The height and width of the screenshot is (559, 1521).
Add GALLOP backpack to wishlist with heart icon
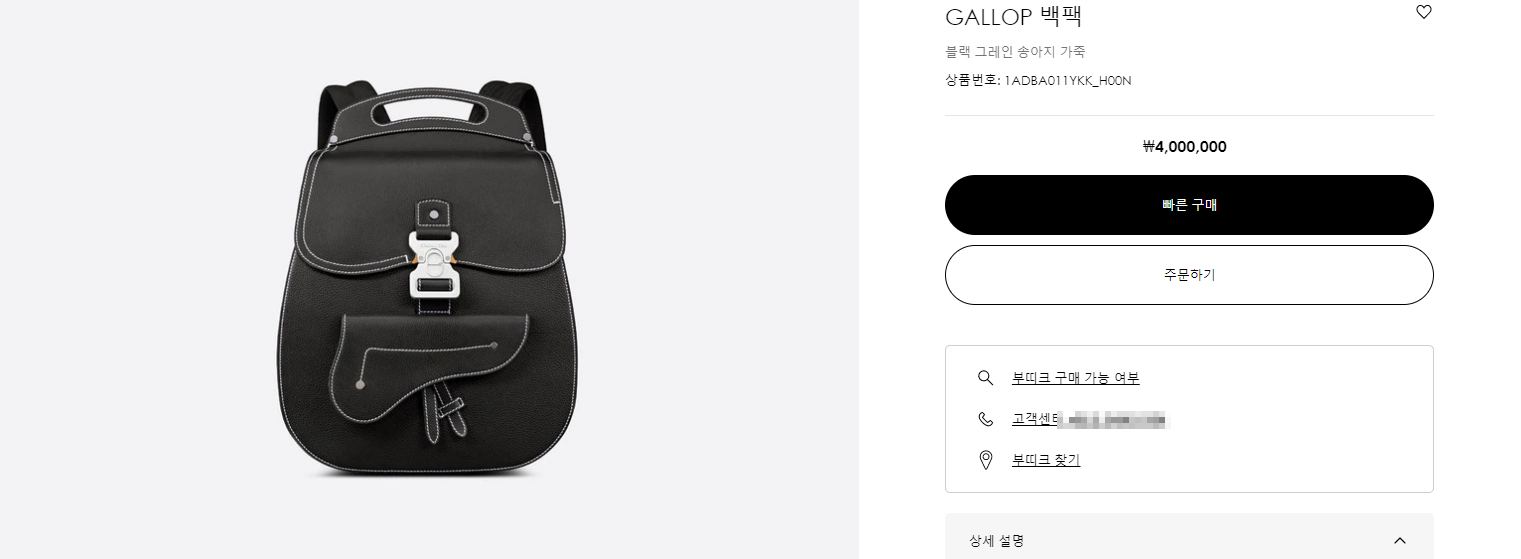[1424, 12]
